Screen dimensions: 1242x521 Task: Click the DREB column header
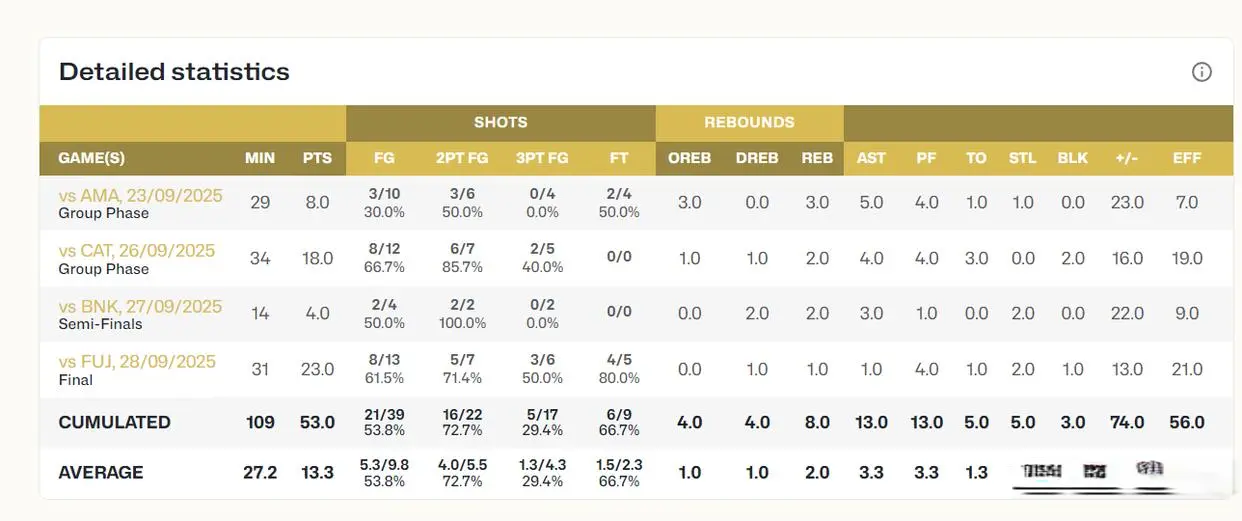[x=757, y=158]
